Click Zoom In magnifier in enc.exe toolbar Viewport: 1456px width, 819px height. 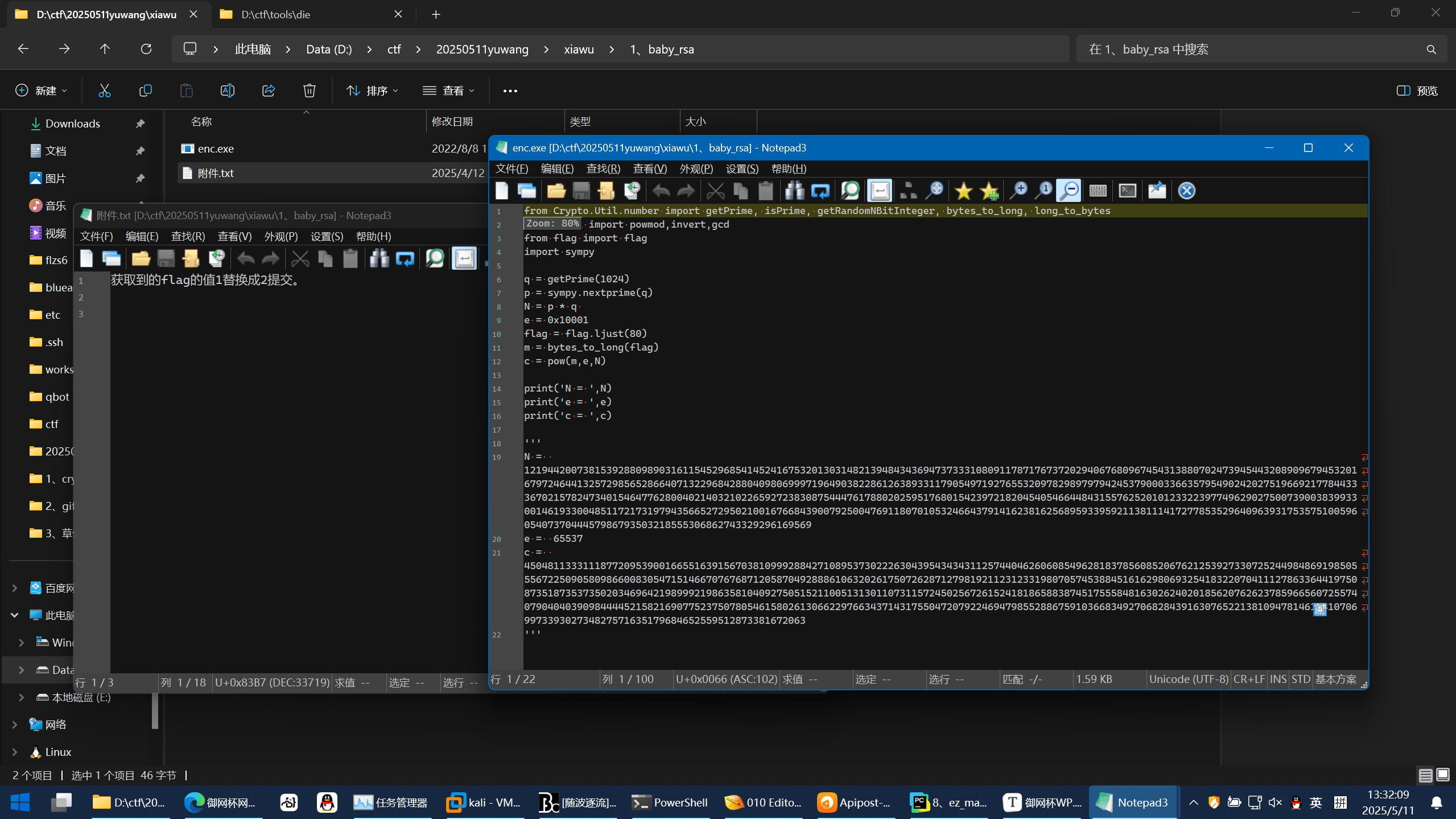click(1018, 191)
